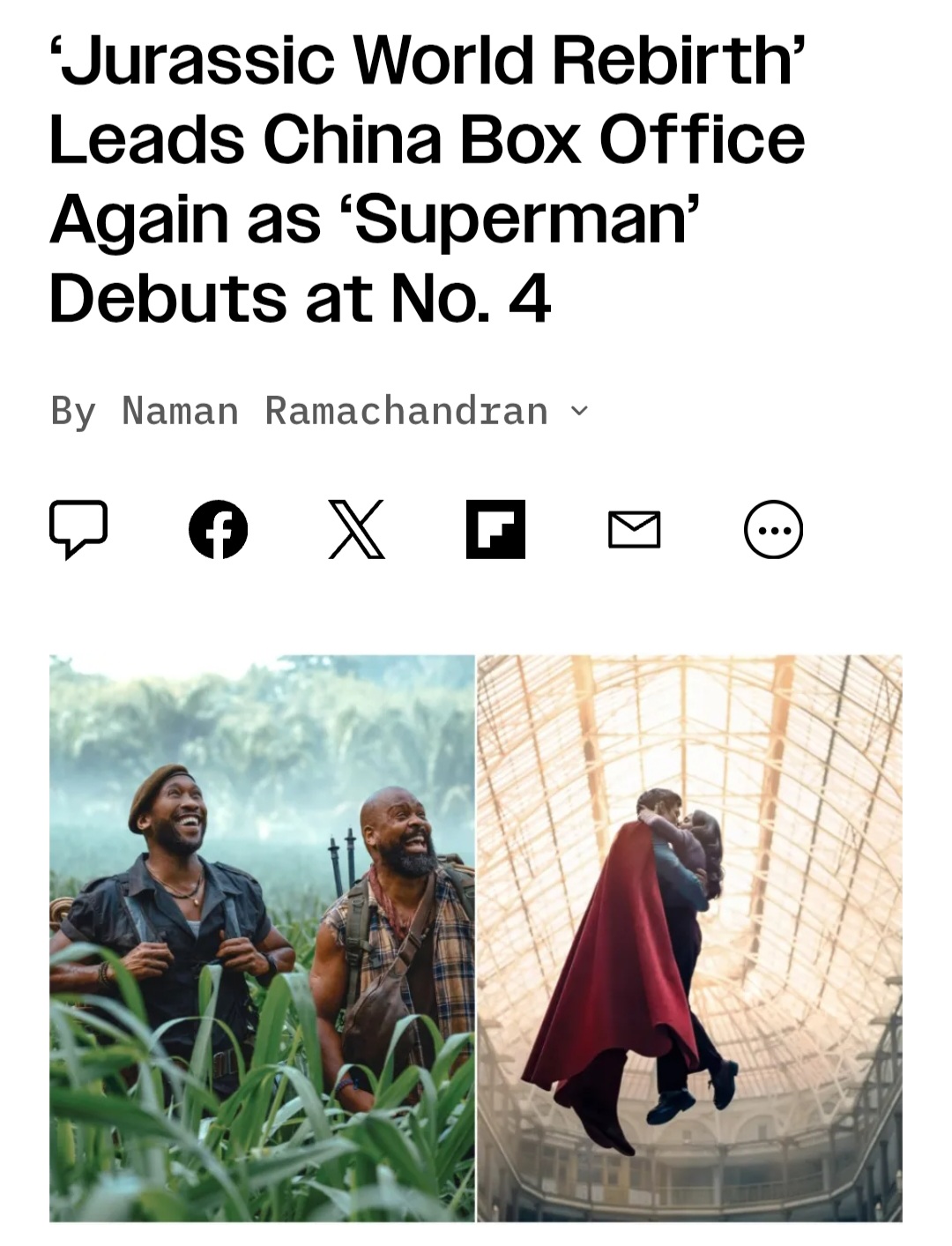Open Naman Ramachandran author page
Viewport: 952px width, 1246px height.
coord(335,411)
